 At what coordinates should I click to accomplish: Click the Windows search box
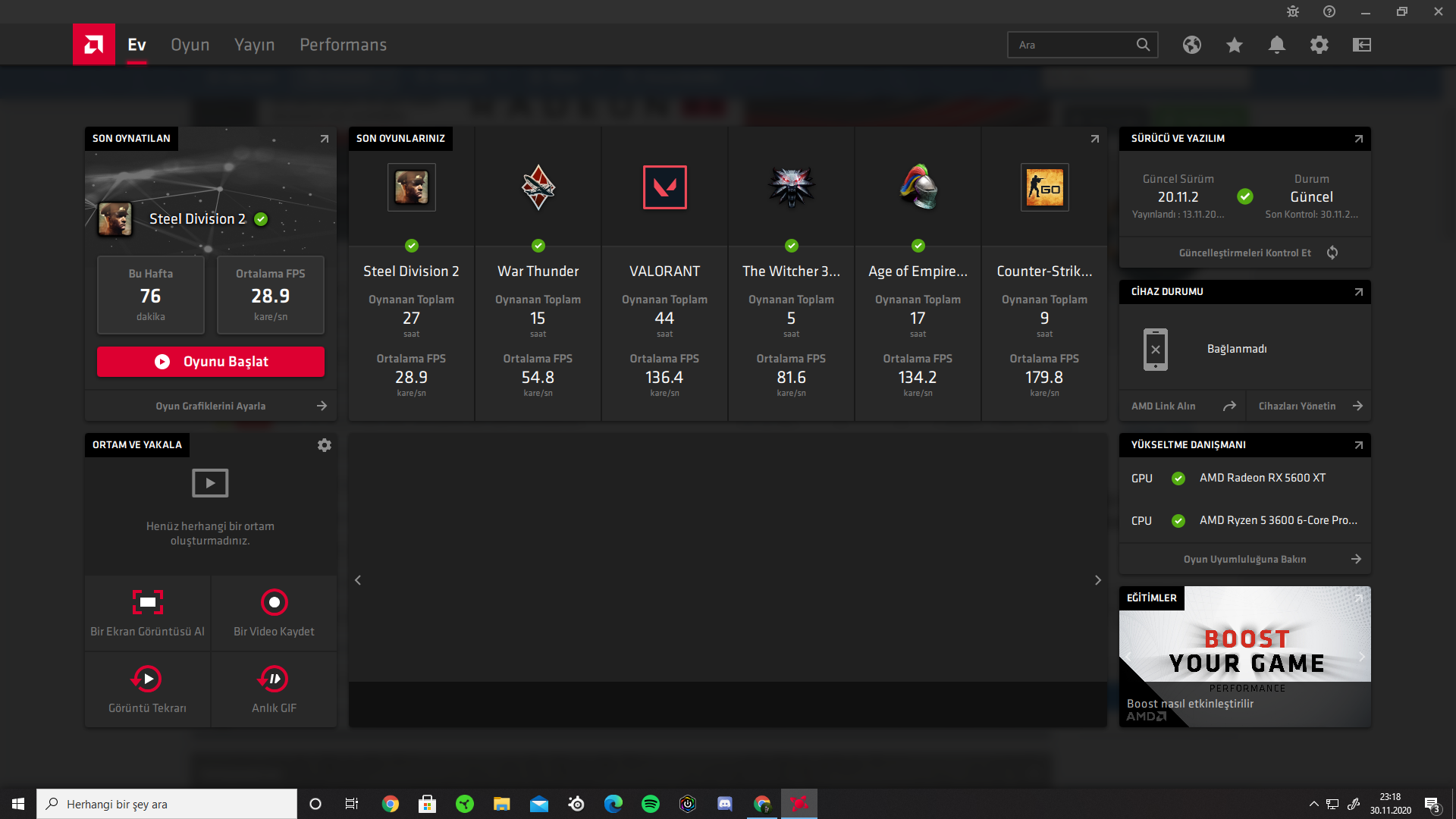click(x=167, y=804)
